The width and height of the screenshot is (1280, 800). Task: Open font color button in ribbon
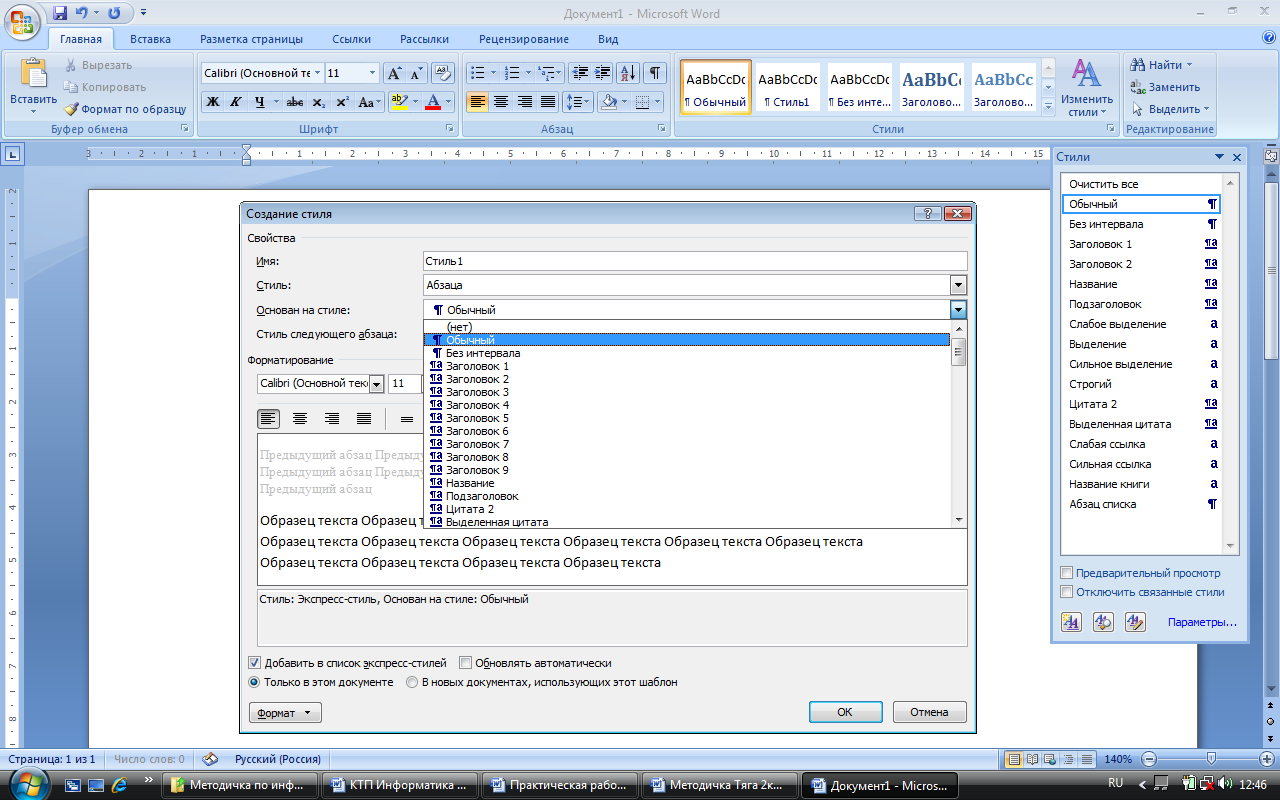433,102
